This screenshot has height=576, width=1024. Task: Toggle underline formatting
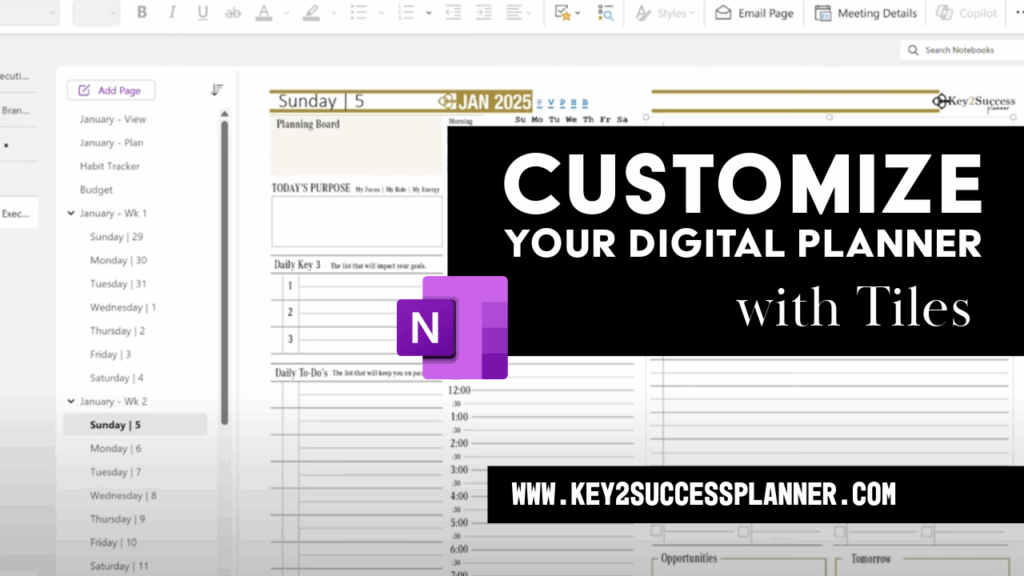(x=201, y=13)
